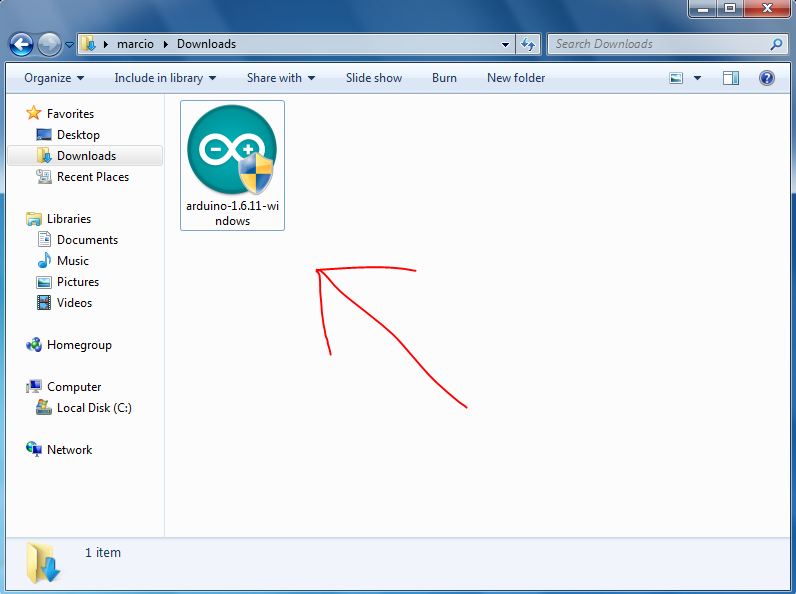Expand the arrow between marcio and Downloads
The width and height of the screenshot is (796, 594).
click(165, 44)
